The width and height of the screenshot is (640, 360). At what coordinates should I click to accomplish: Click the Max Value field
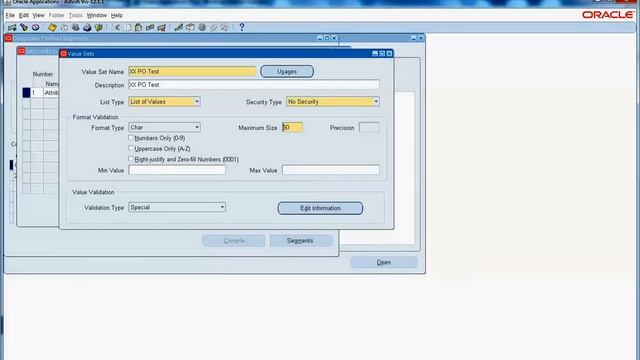click(331, 170)
